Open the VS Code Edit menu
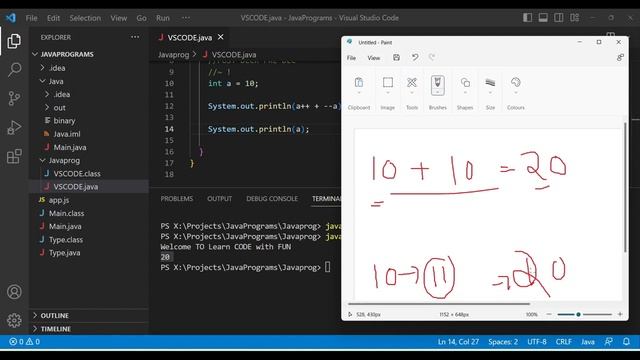Screen dimensions: 640x360 53,18
